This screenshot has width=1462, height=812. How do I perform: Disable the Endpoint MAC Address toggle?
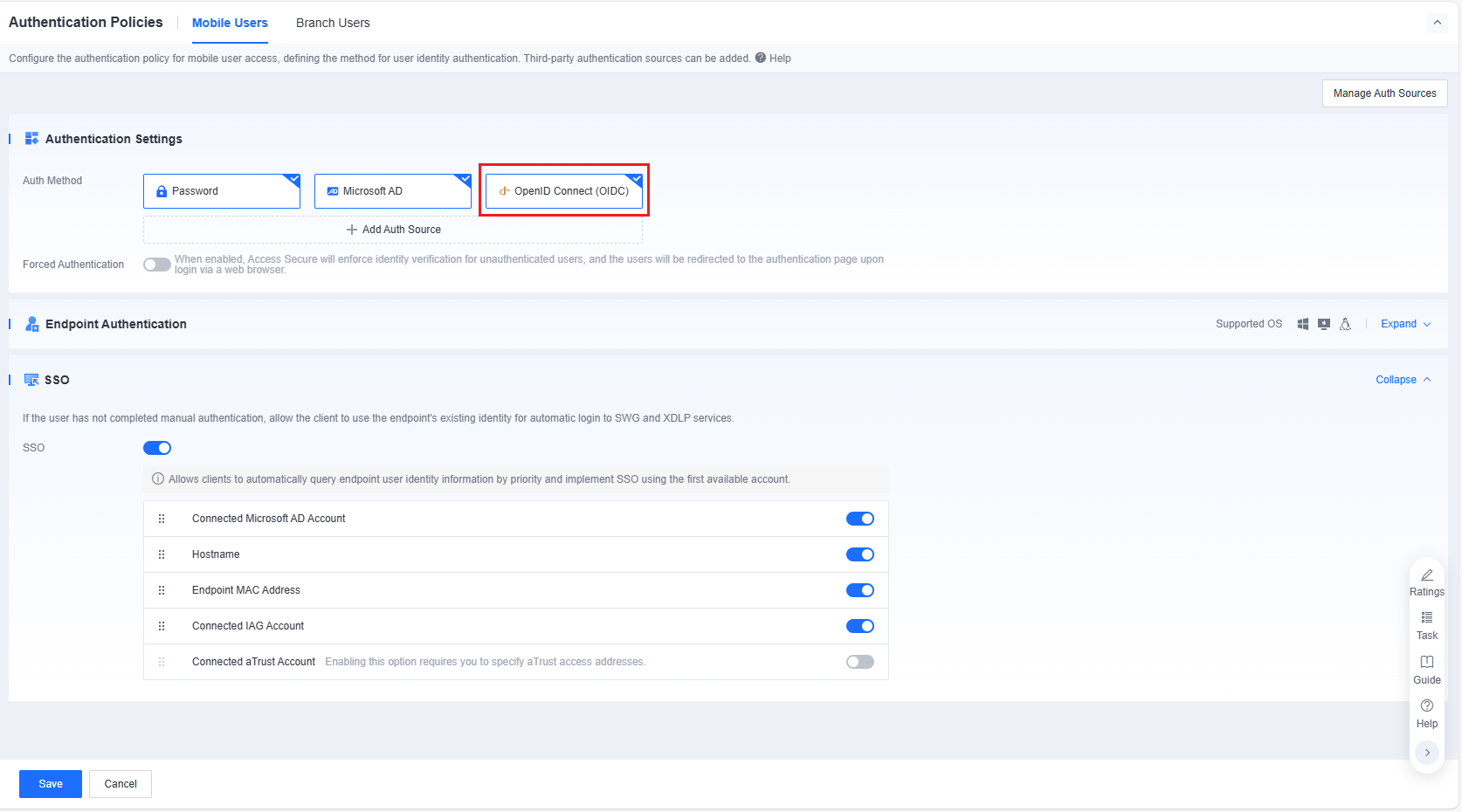(860, 590)
